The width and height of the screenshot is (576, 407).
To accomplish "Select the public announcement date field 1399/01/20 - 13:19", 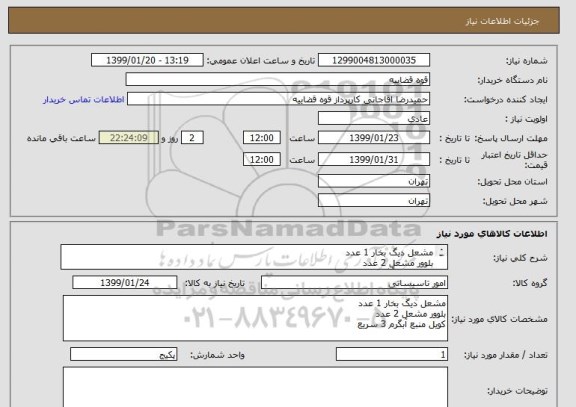I will pos(147,60).
